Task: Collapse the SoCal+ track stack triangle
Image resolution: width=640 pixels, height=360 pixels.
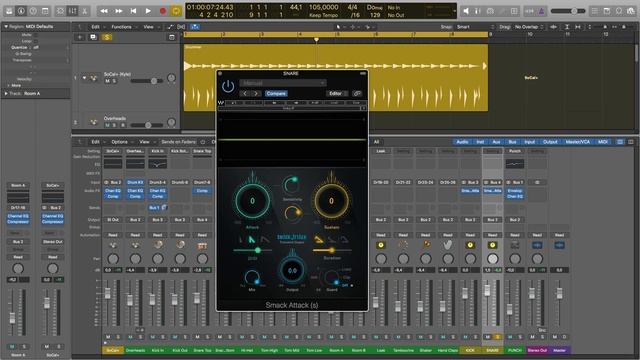Action: [x=84, y=78]
